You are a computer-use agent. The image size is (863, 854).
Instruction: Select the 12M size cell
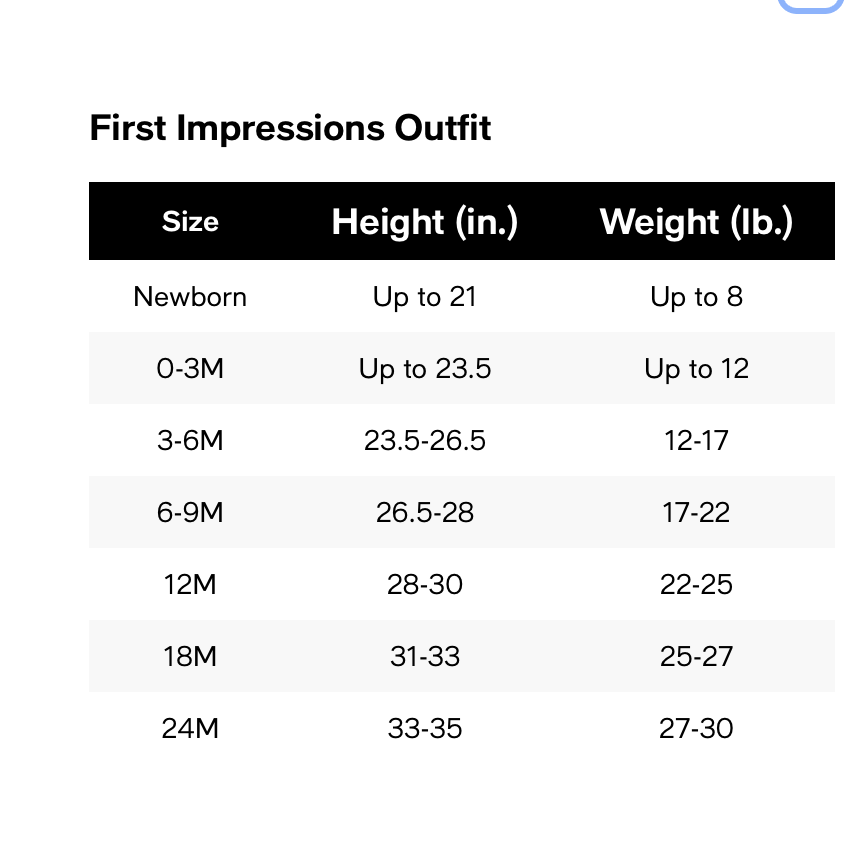(x=190, y=584)
